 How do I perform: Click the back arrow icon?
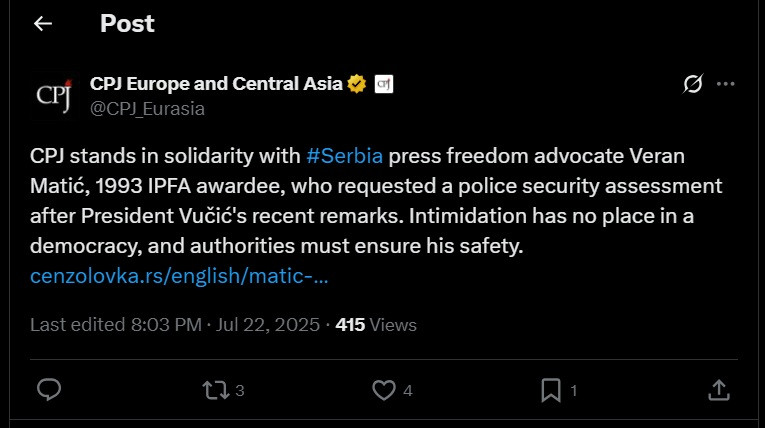[x=43, y=23]
